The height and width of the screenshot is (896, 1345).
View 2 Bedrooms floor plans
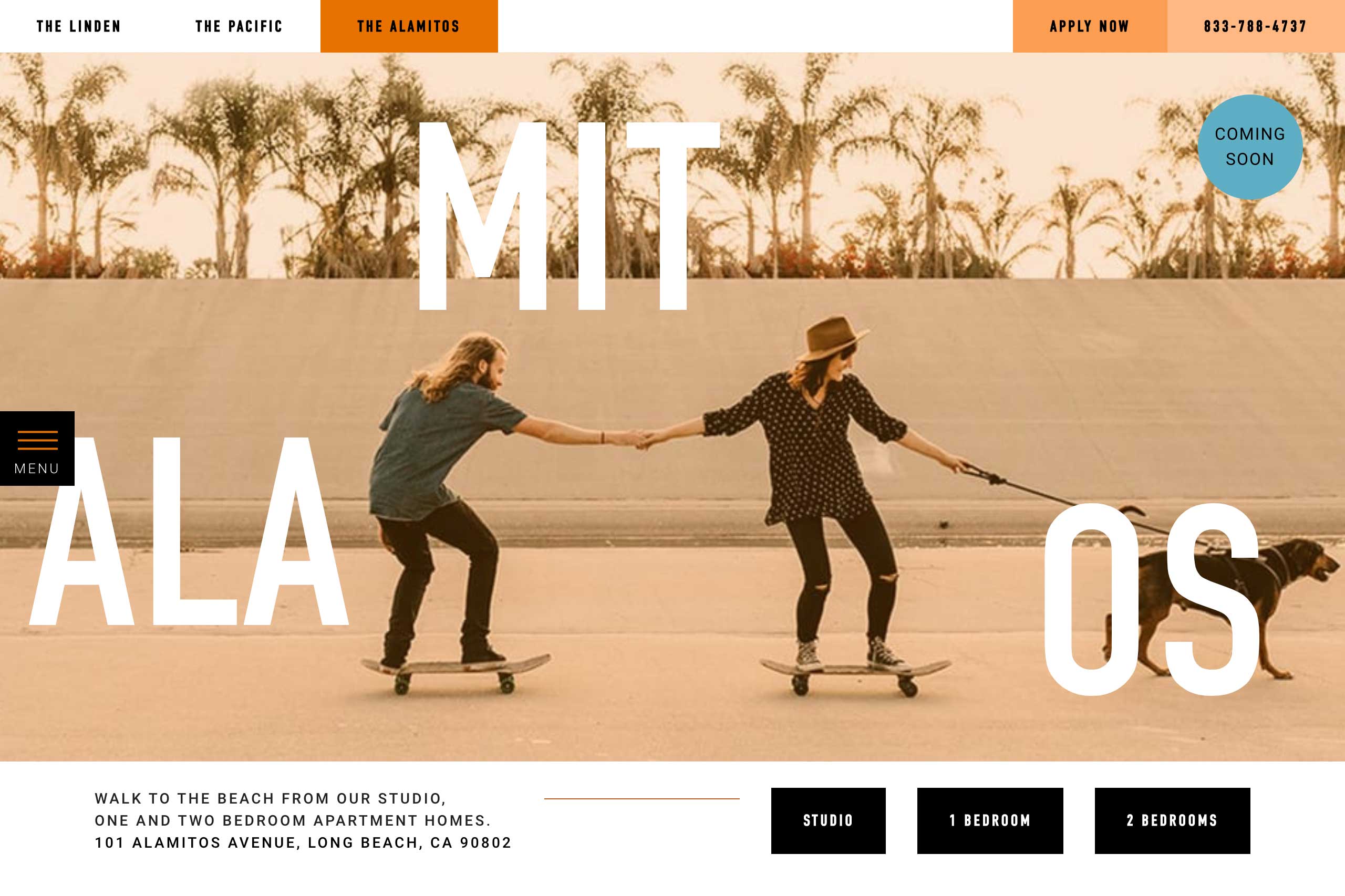click(1172, 820)
